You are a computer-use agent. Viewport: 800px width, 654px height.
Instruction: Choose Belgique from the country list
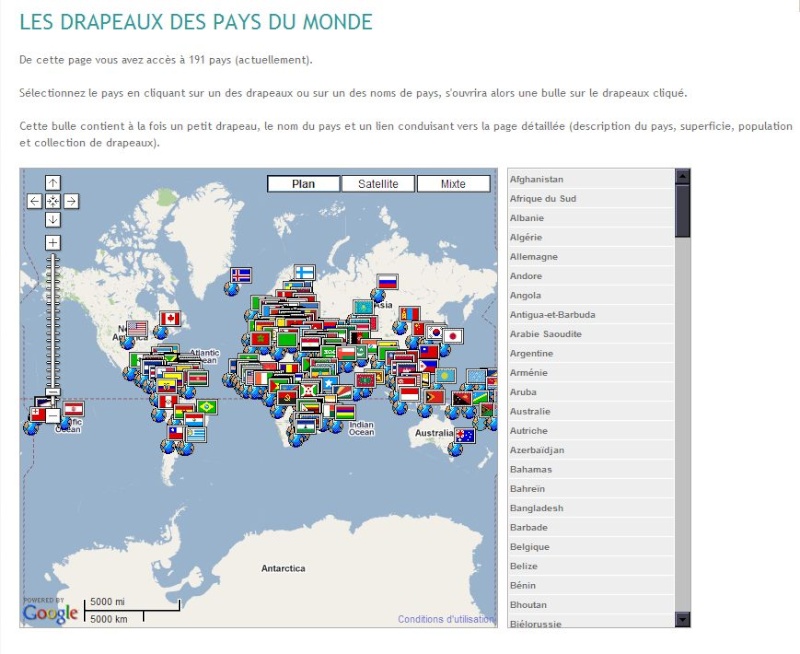pos(591,547)
